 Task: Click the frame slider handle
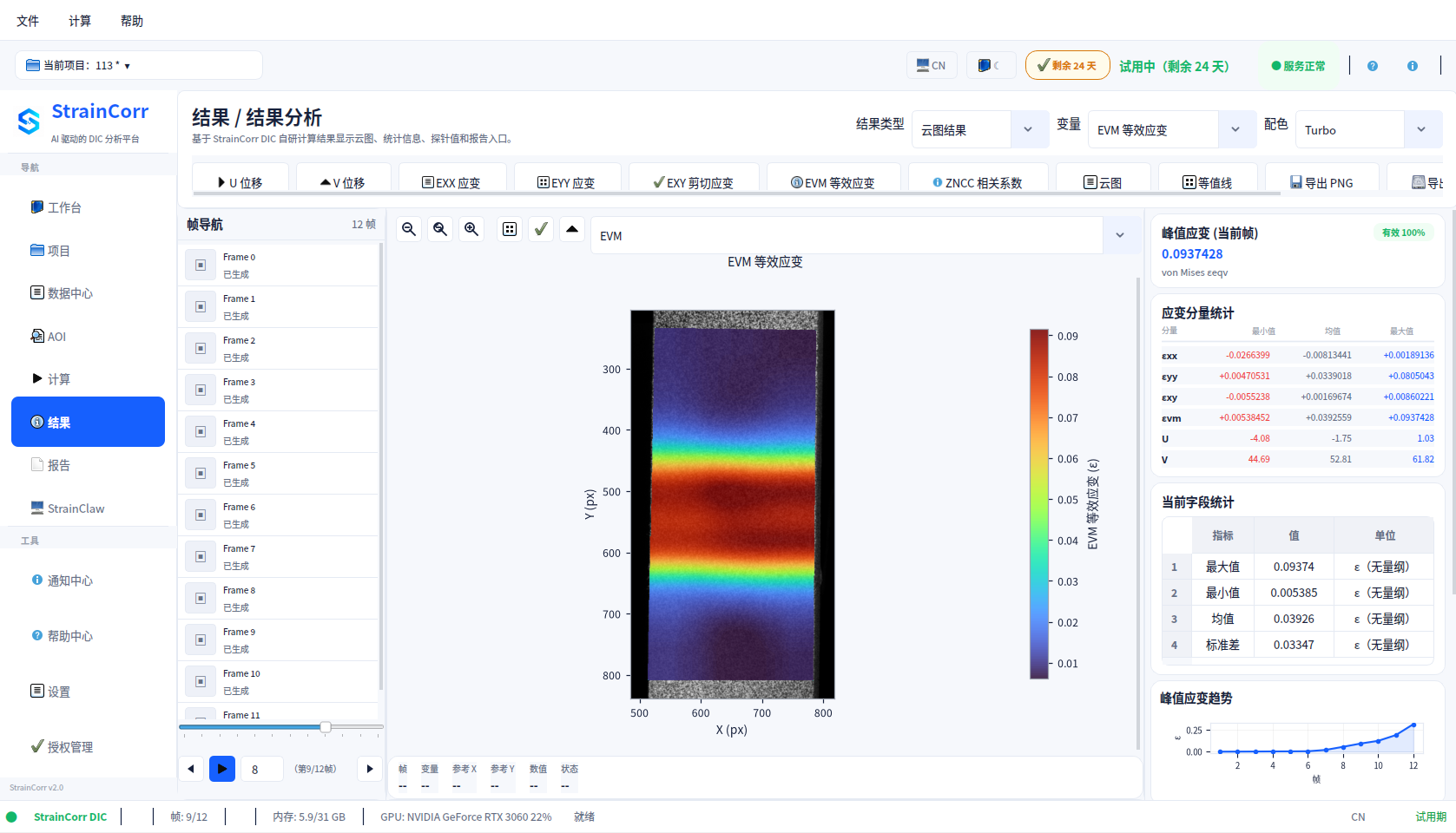tap(326, 727)
